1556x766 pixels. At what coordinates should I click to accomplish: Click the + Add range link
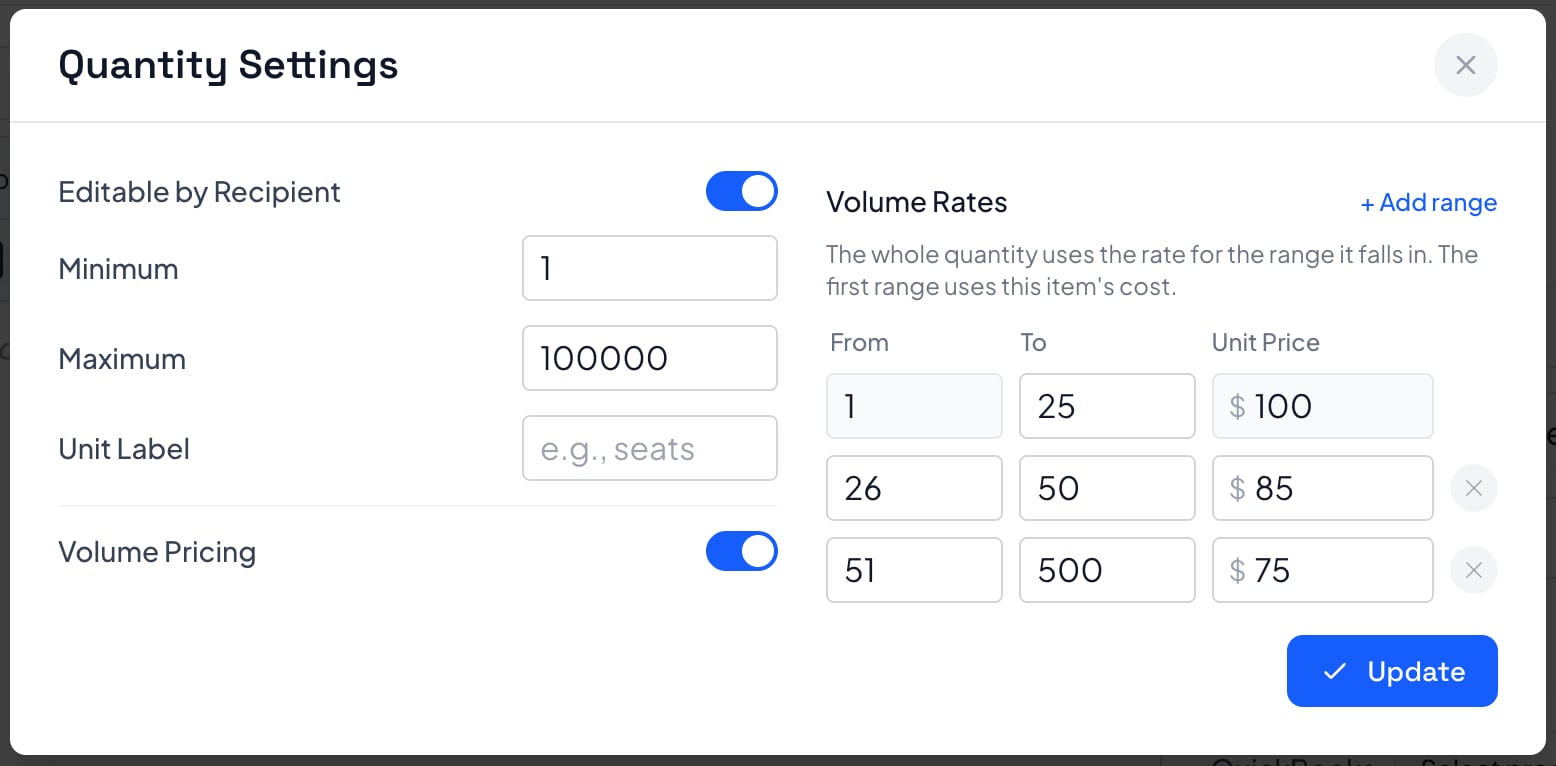pos(1429,203)
